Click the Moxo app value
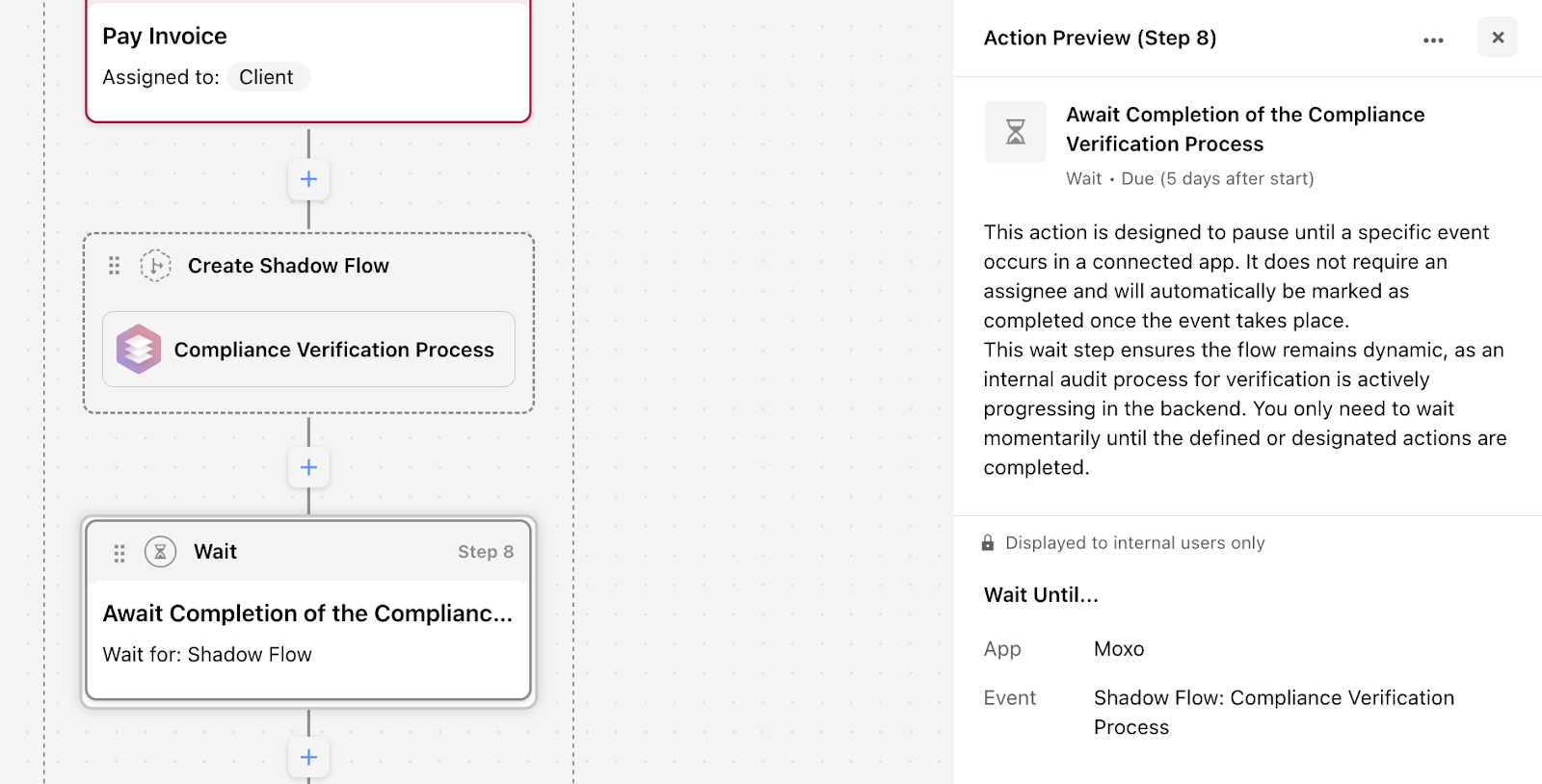Screen dimensions: 1542x784 pyautogui.click(x=1119, y=649)
